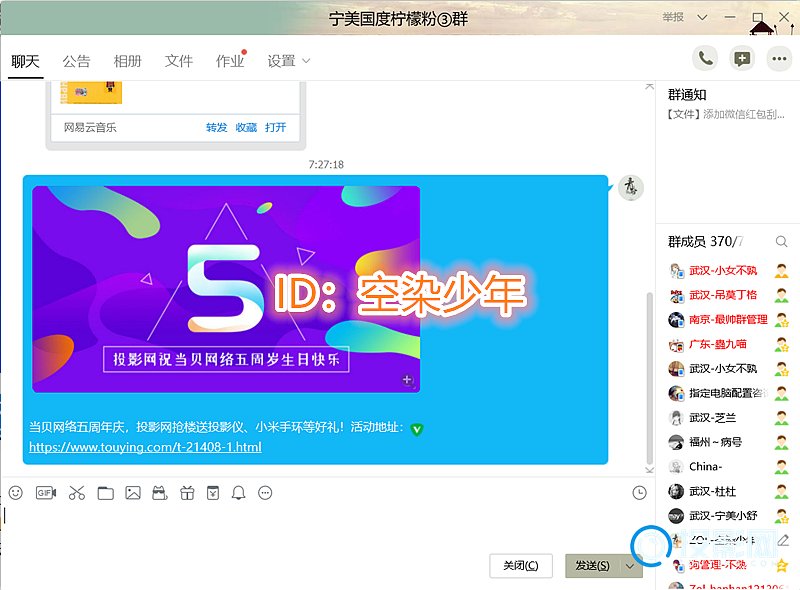Select member 指定电脑配置咨
Screen dimensions: 800x590
click(x=729, y=393)
